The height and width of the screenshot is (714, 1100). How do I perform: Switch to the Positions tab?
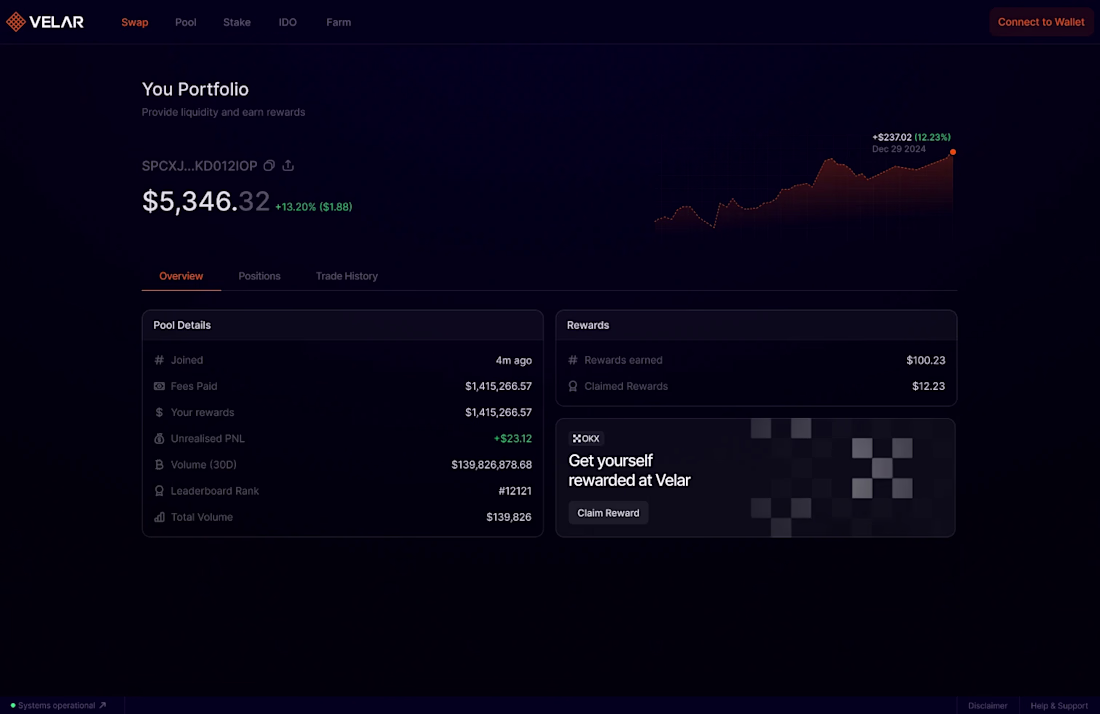[260, 276]
